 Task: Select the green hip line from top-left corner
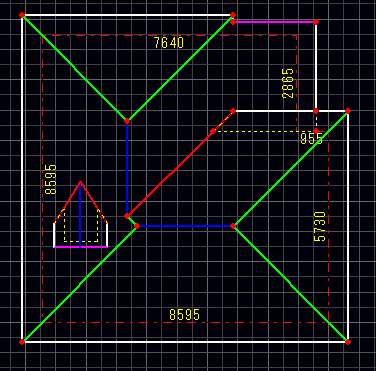(74, 68)
